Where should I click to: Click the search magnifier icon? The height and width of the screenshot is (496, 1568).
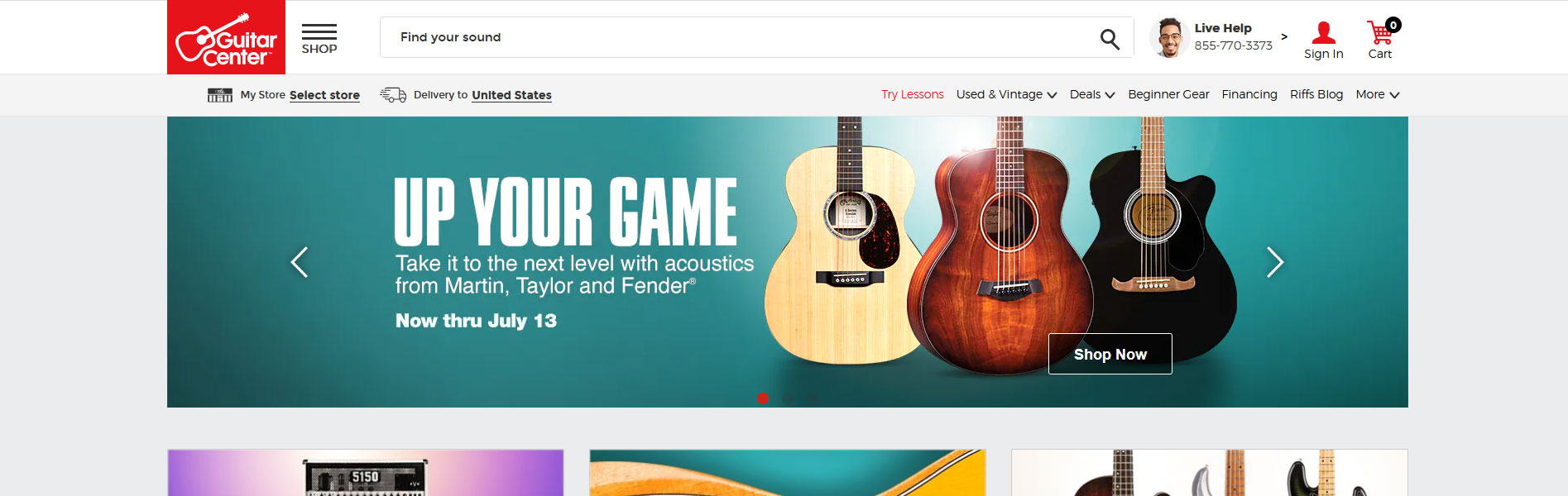click(x=1110, y=38)
